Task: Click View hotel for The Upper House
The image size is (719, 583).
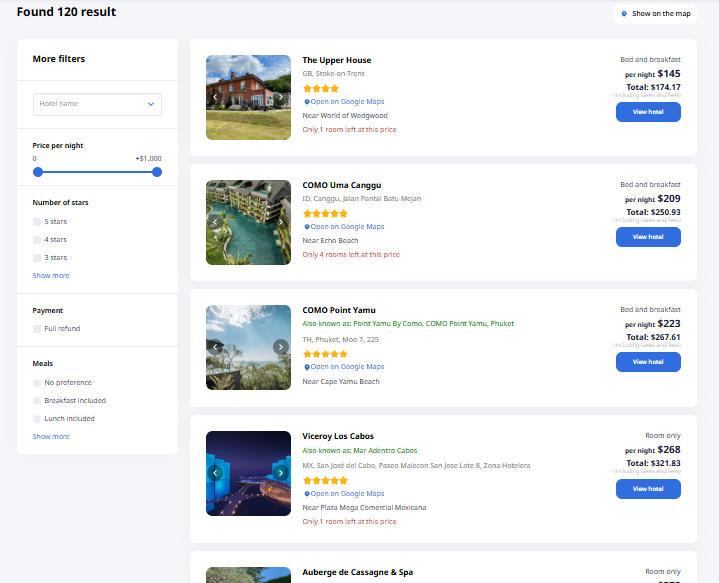Action: pyautogui.click(x=648, y=112)
